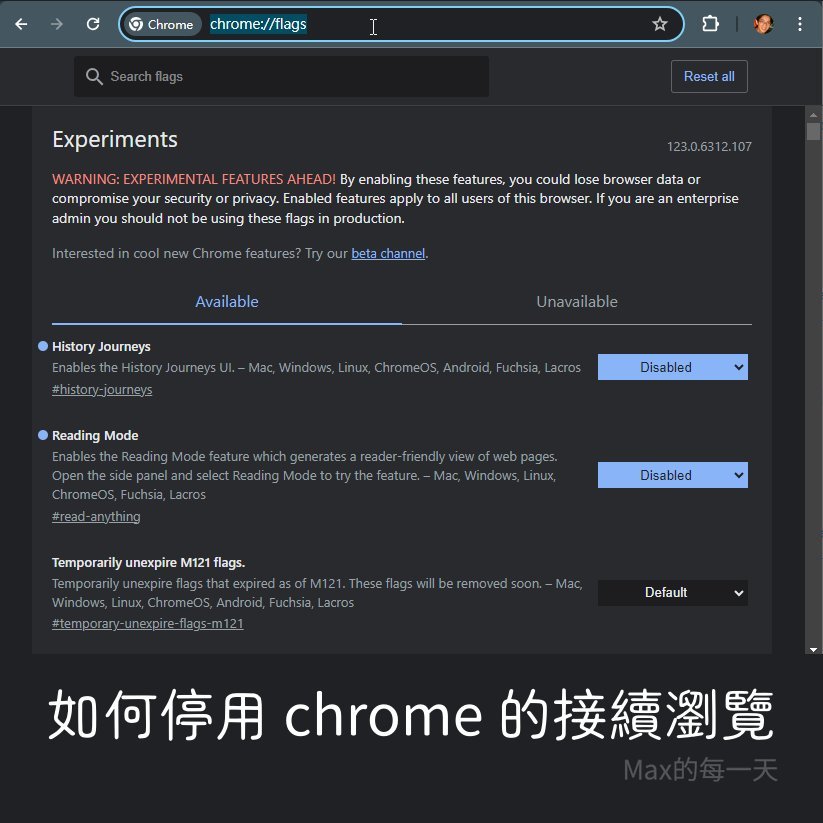Screen dimensions: 823x823
Task: Reload the chrome://flags page
Action: (x=93, y=24)
